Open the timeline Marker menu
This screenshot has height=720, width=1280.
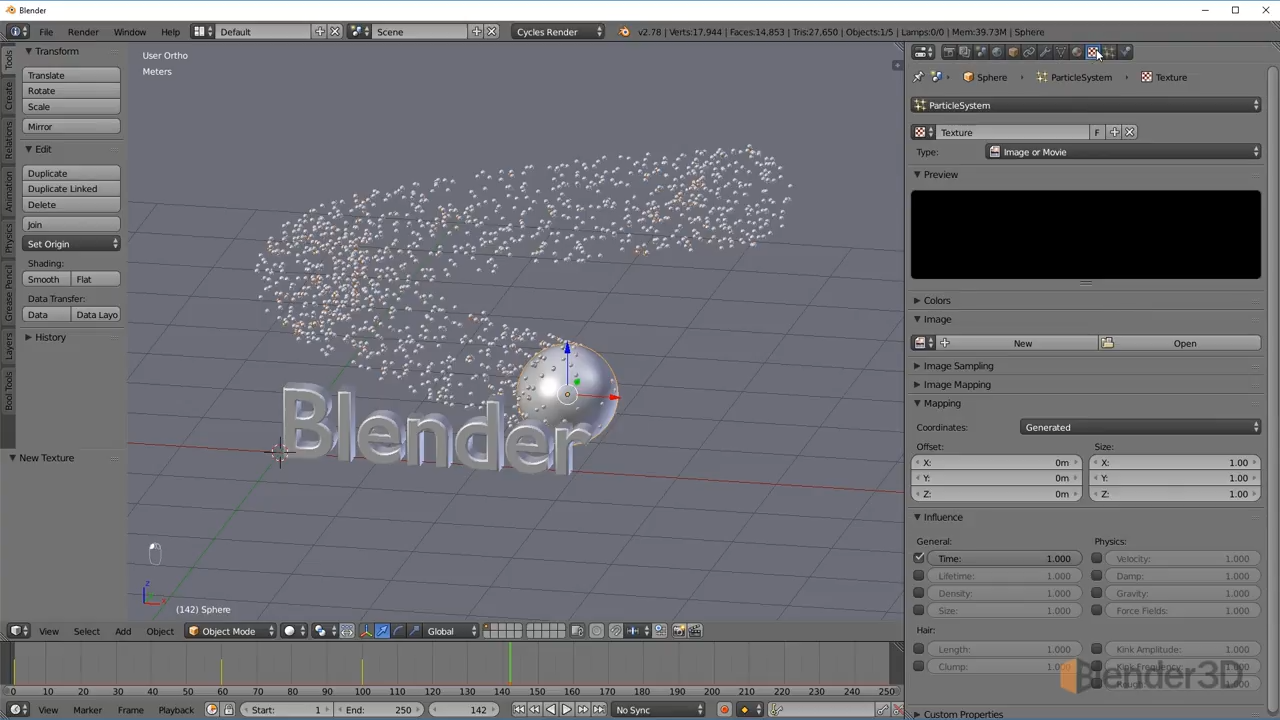click(87, 710)
